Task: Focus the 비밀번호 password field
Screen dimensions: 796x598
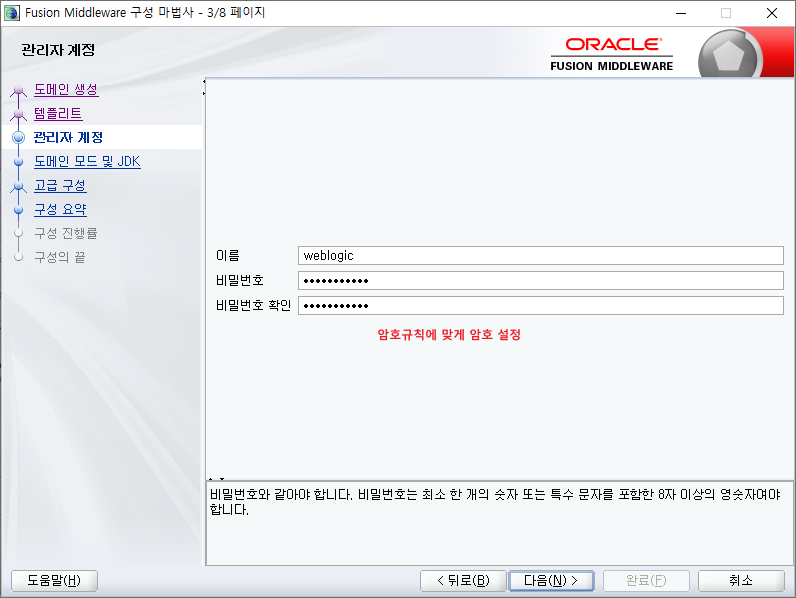Action: click(x=541, y=280)
